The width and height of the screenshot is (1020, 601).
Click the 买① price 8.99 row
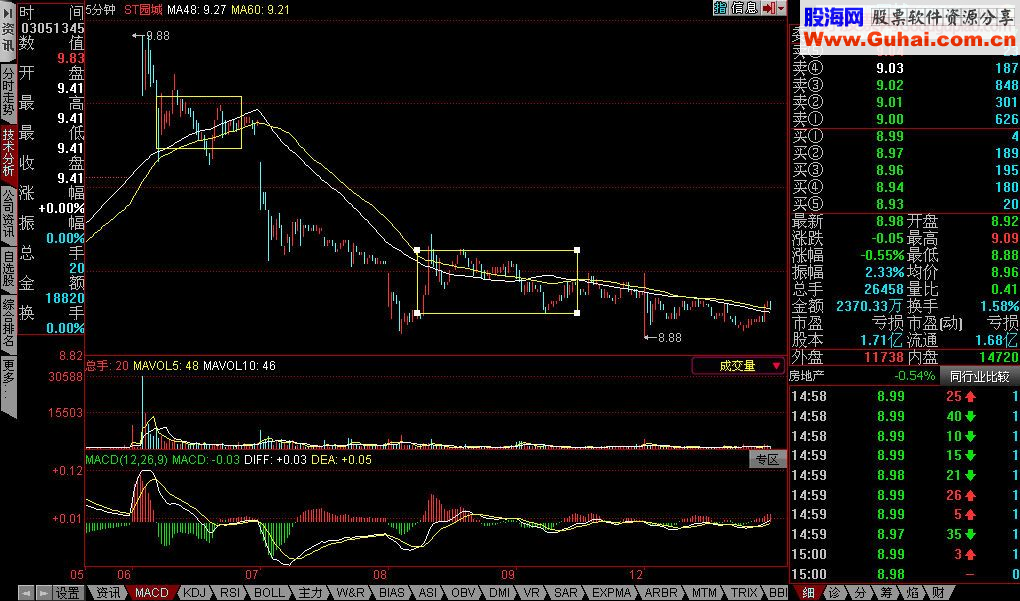pos(904,136)
